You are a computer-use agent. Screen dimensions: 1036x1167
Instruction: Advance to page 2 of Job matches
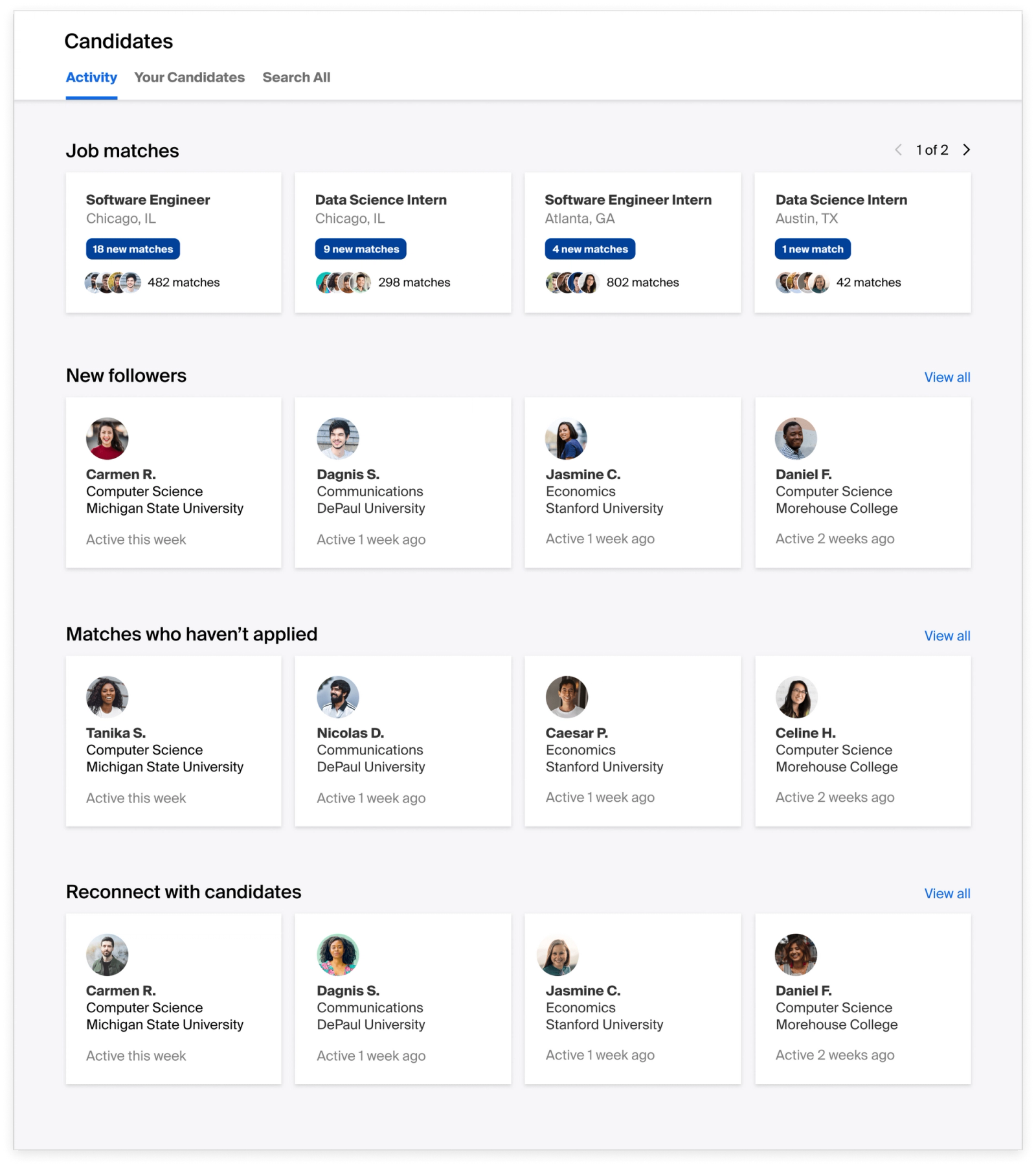(967, 150)
